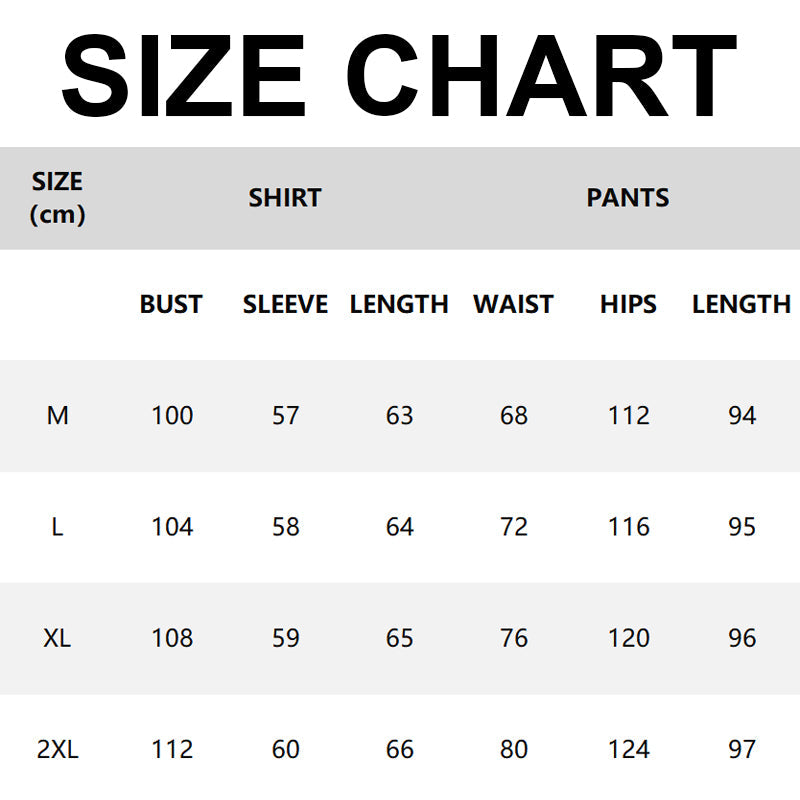Select the L size row label
The width and height of the screenshot is (800, 800).
57,527
